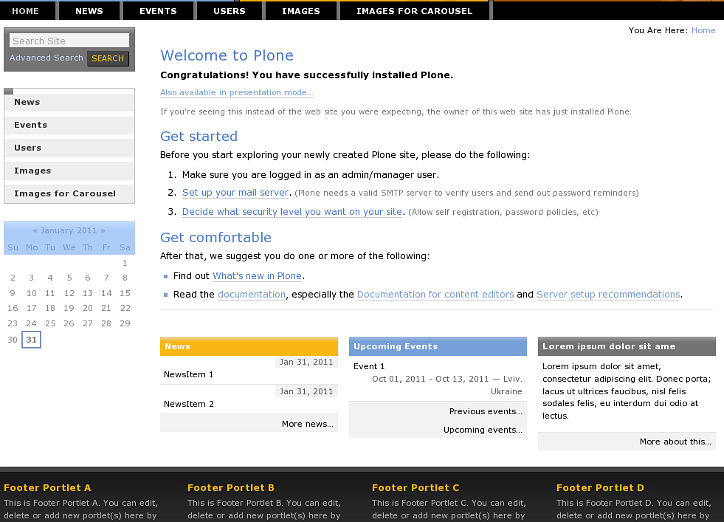The width and height of the screenshot is (724, 522).
Task: Click More about this link
Action: pos(676,442)
